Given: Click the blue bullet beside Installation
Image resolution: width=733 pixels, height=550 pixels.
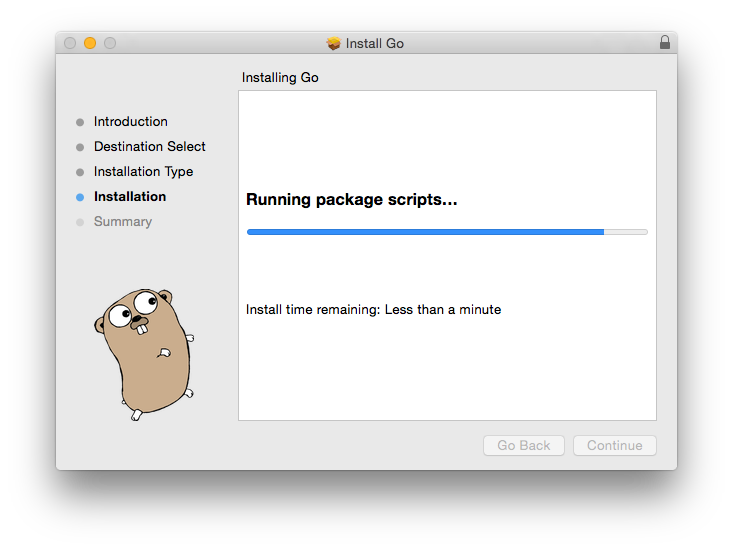Looking at the screenshot, I should pos(80,197).
